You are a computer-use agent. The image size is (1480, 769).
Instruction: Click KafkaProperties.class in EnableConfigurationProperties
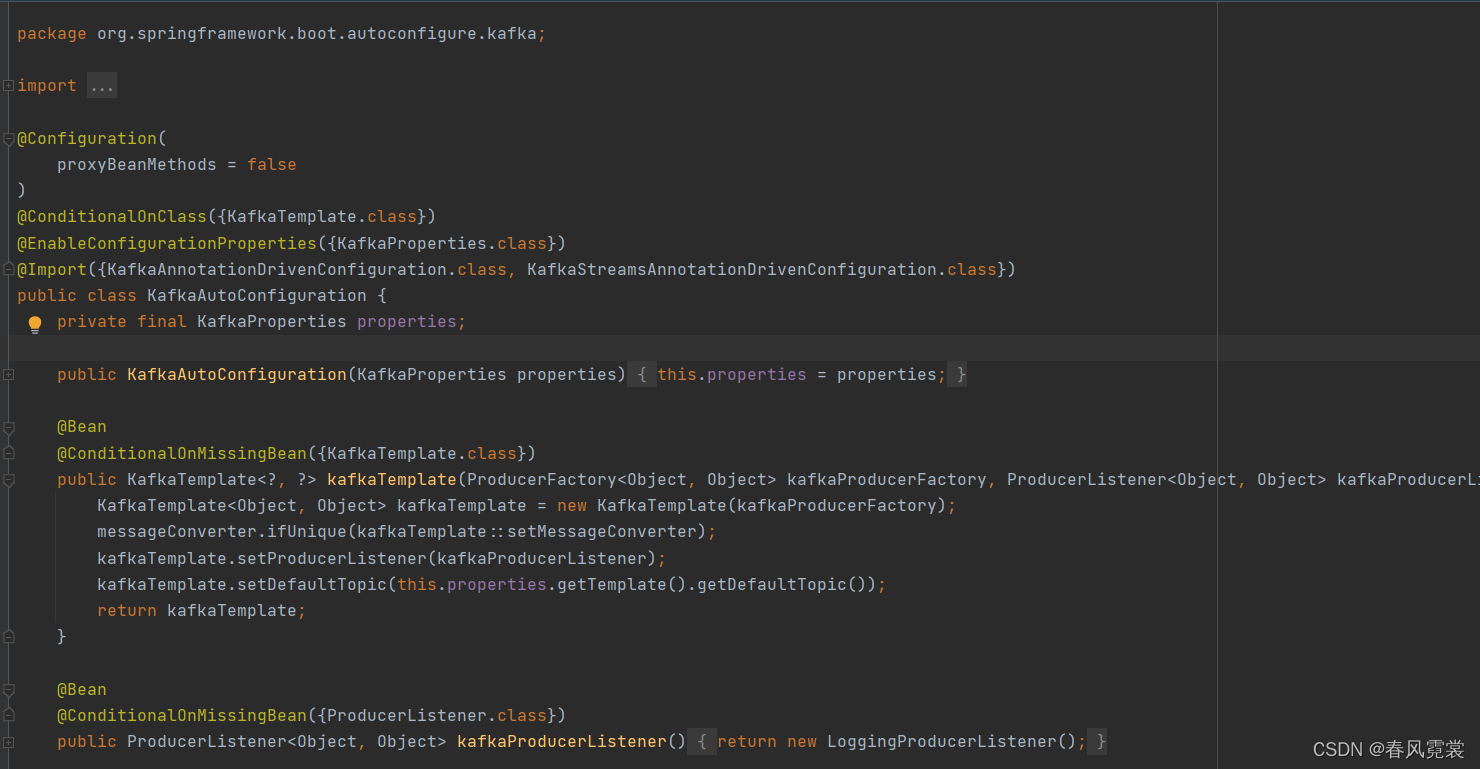pyautogui.click(x=442, y=243)
